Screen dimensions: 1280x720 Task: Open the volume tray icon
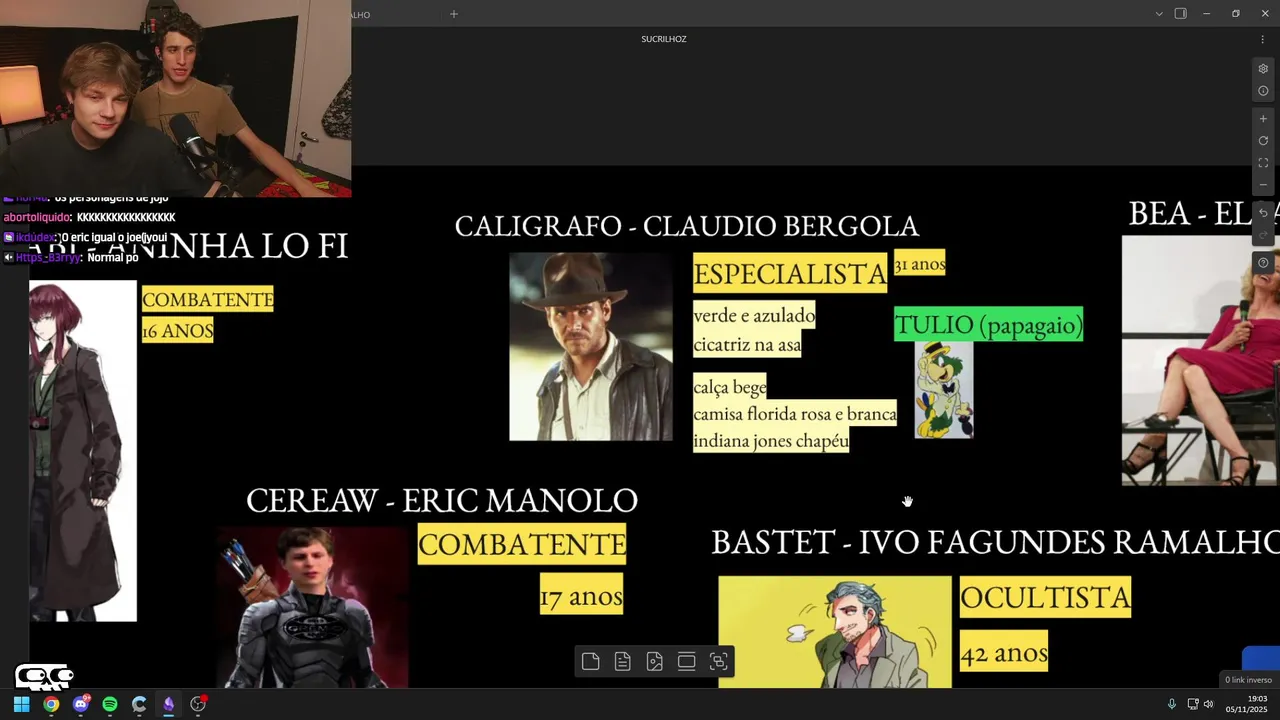point(1209,704)
